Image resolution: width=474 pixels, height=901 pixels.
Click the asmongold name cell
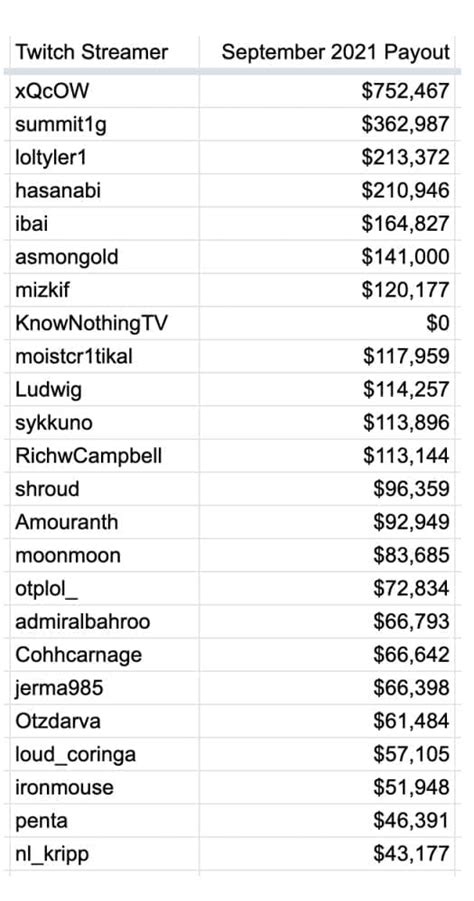click(x=105, y=257)
